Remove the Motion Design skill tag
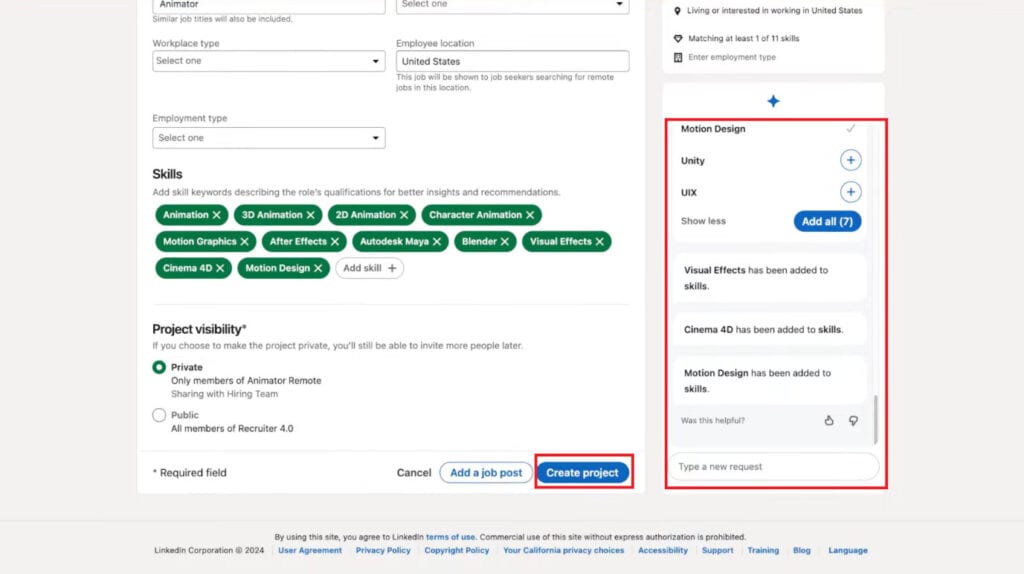The width and height of the screenshot is (1024, 574). click(318, 268)
